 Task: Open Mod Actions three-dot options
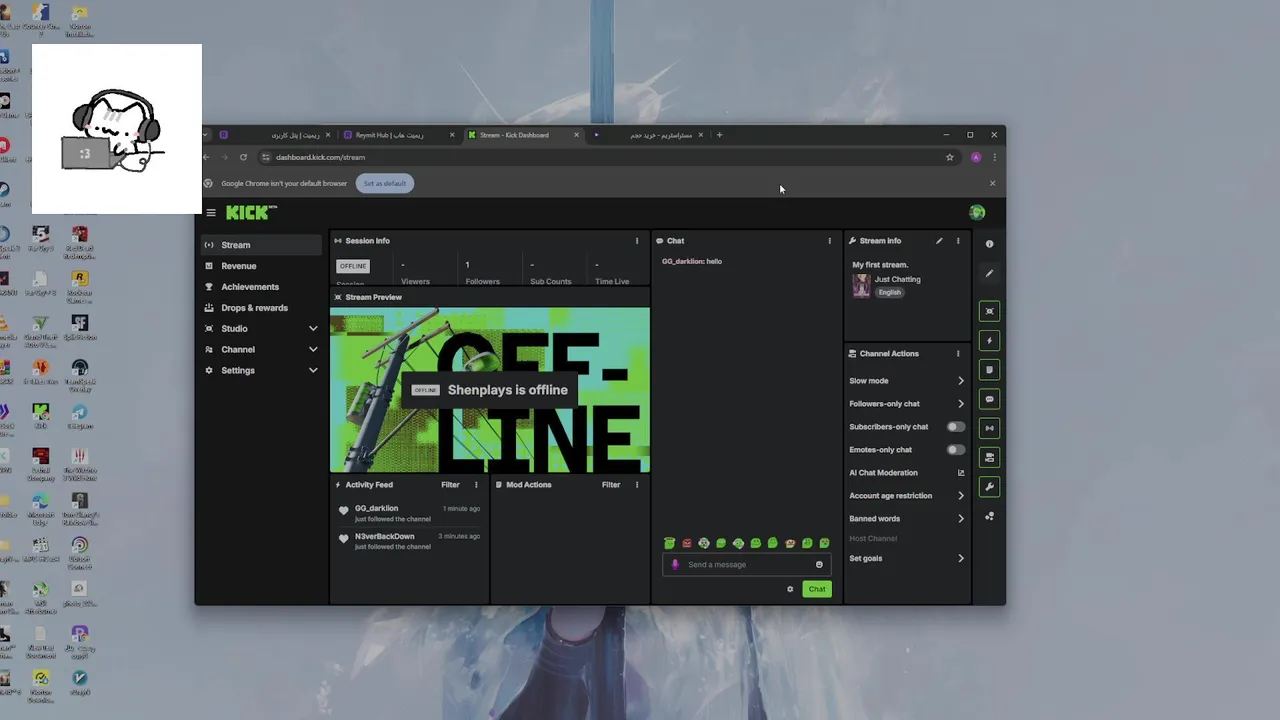[x=637, y=485]
